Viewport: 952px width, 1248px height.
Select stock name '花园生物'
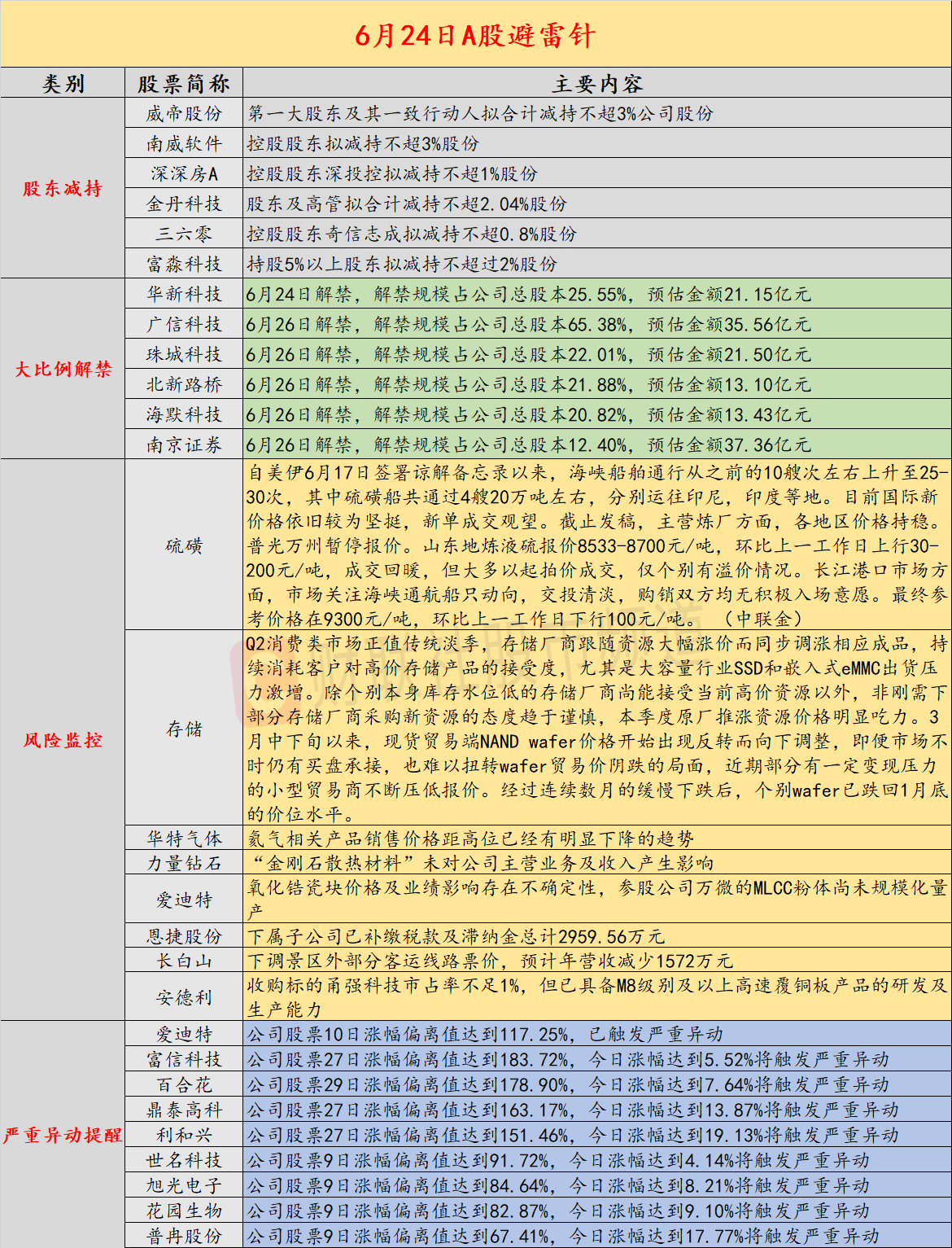pyautogui.click(x=184, y=1211)
